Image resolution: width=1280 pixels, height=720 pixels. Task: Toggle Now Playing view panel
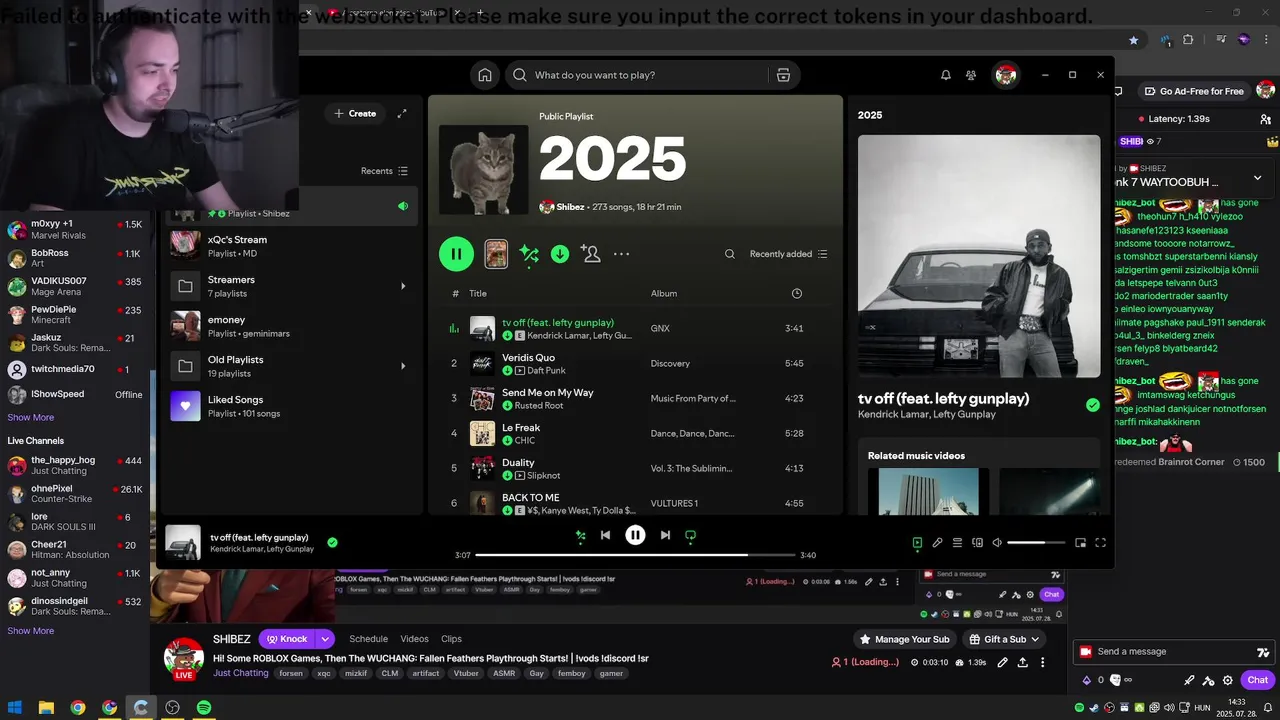(917, 543)
